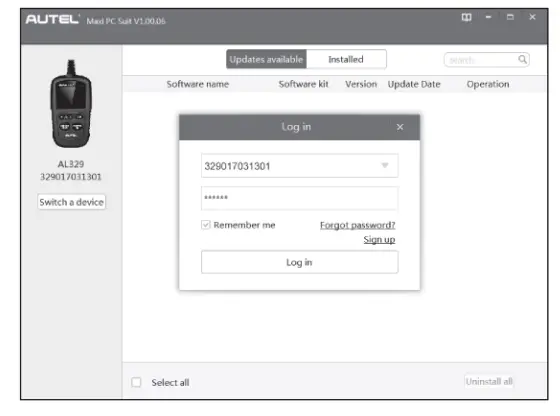This screenshot has height=416, width=560.
Task: Click the Version column header
Action: point(361,84)
